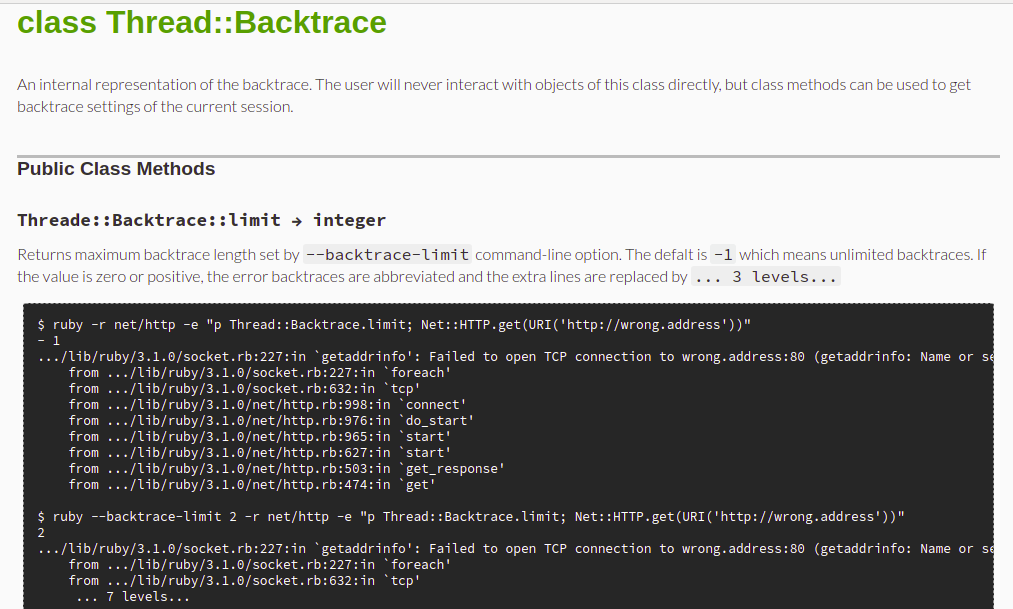Screen dimensions: 1013x609
Task: Click the Threade::Backtrace::limit method heading
Action: (201, 220)
